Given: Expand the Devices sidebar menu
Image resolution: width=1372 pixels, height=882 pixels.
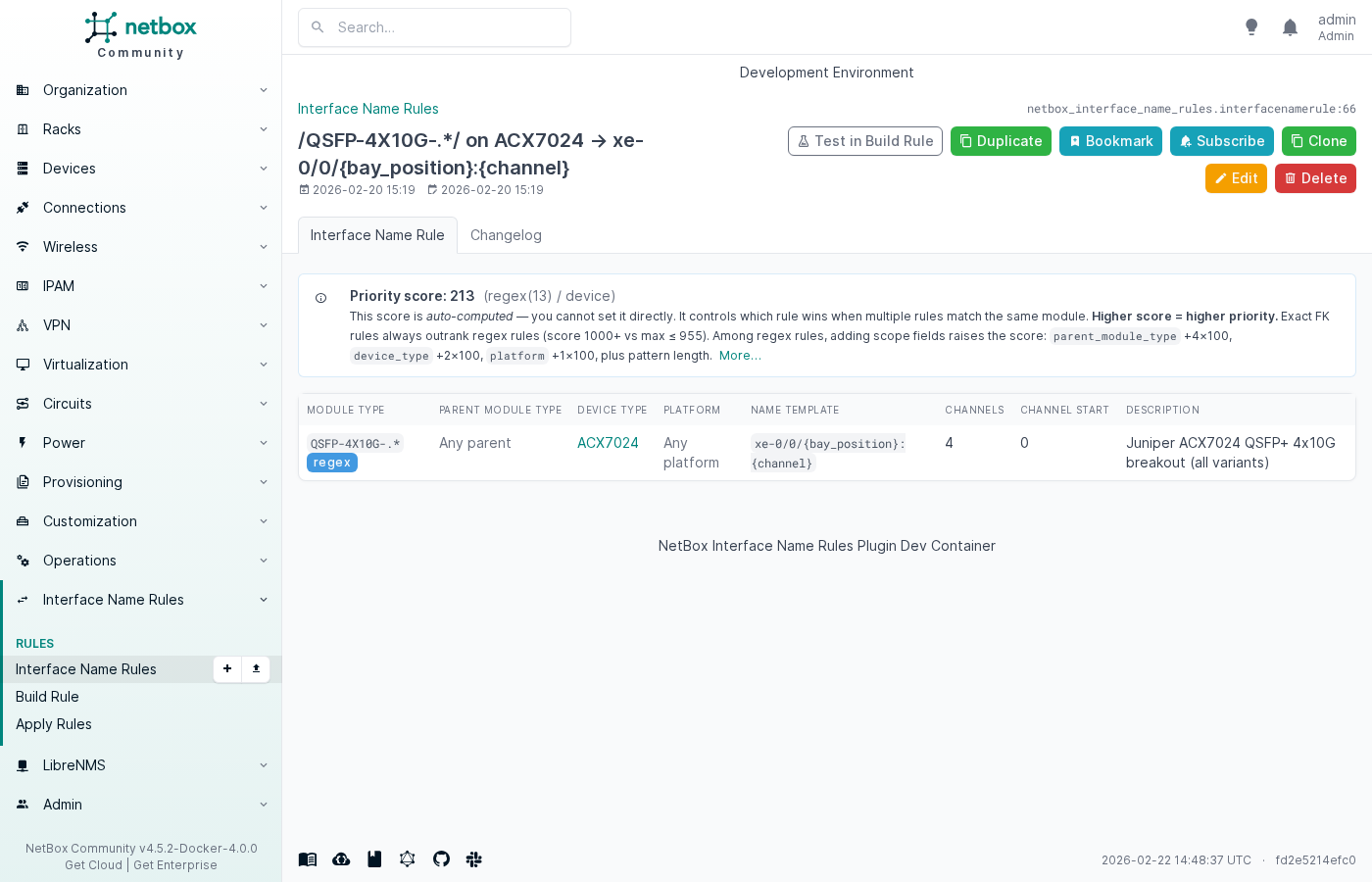Looking at the screenshot, I should 141,169.
